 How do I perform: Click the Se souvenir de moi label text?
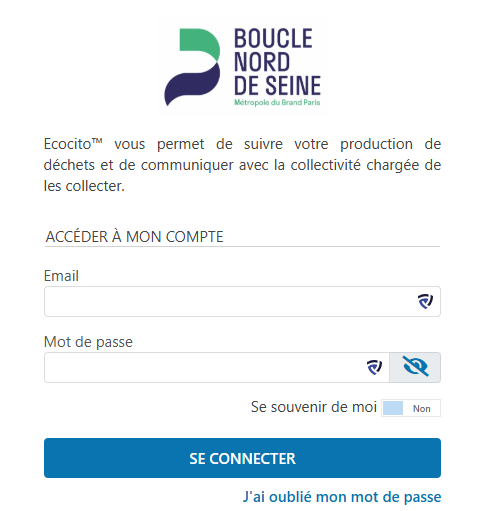[x=314, y=407]
